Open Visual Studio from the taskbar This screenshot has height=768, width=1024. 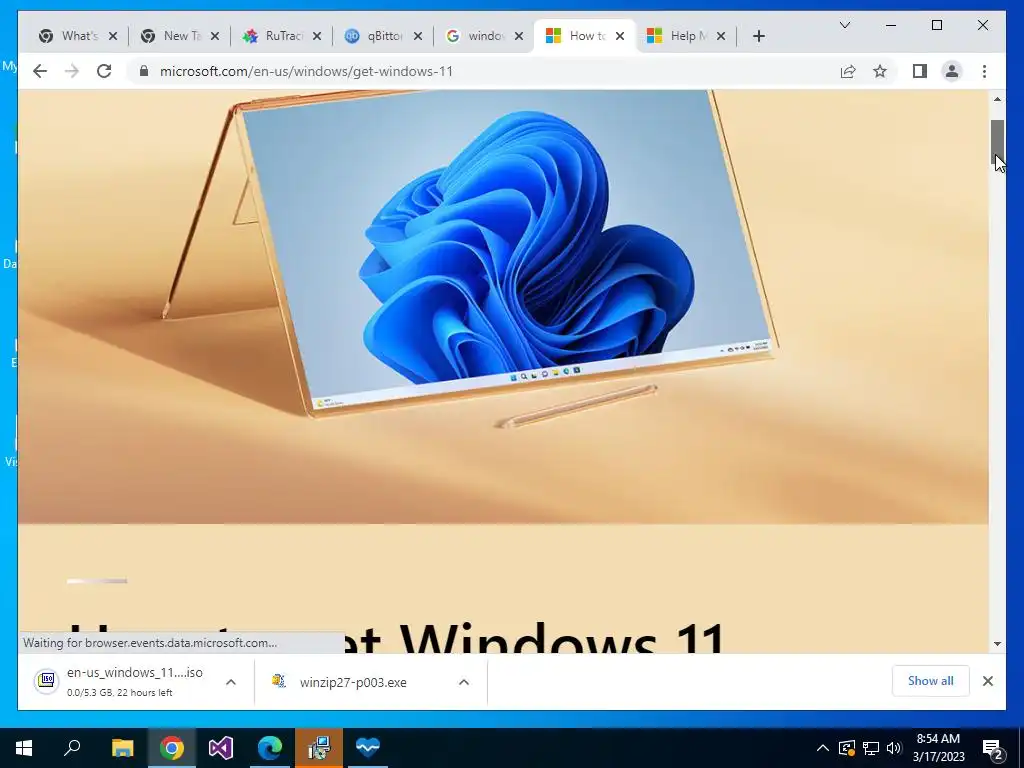[x=221, y=748]
